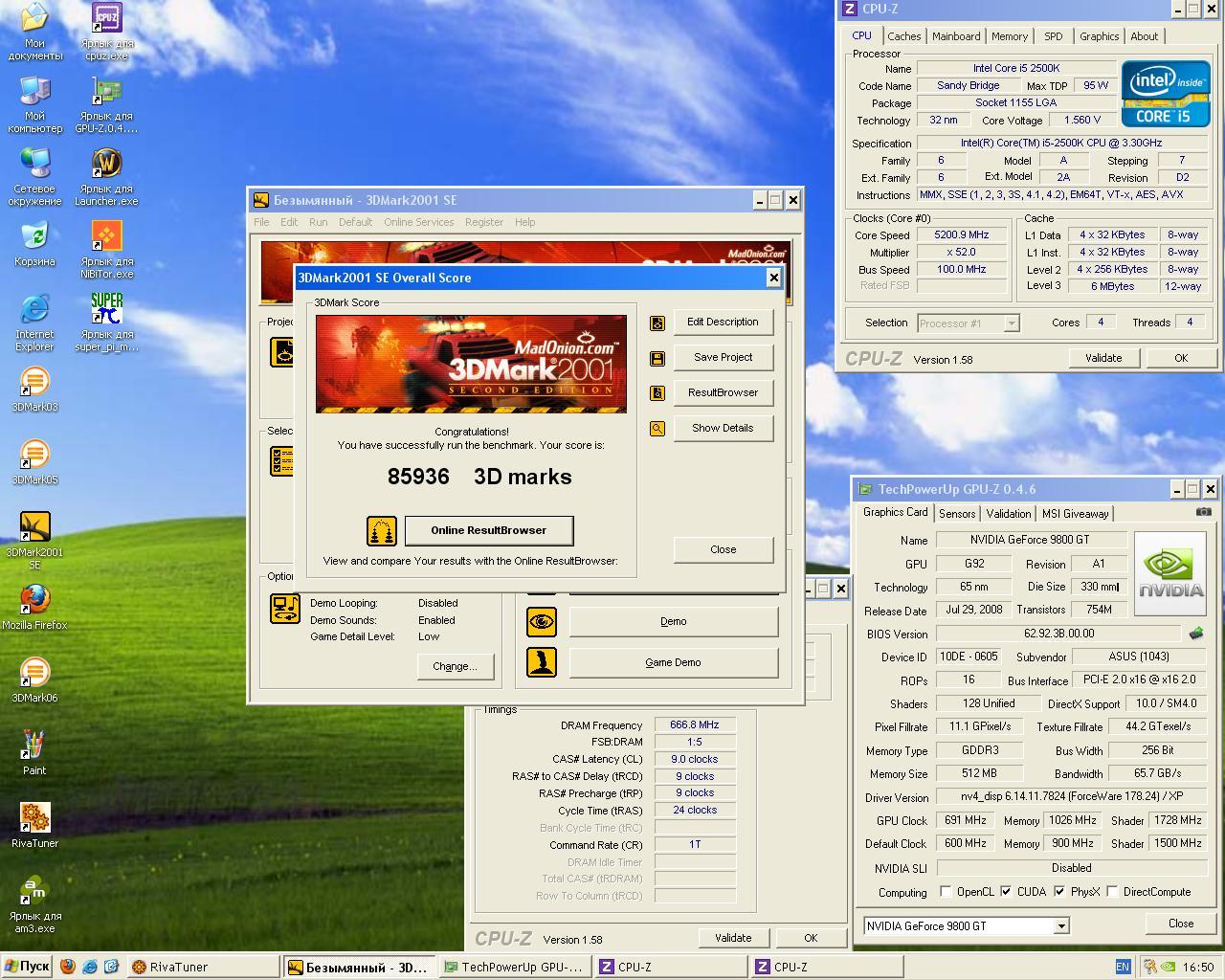Click the EN language indicator in tray
Viewport: 1225px width, 980px height.
(1123, 967)
